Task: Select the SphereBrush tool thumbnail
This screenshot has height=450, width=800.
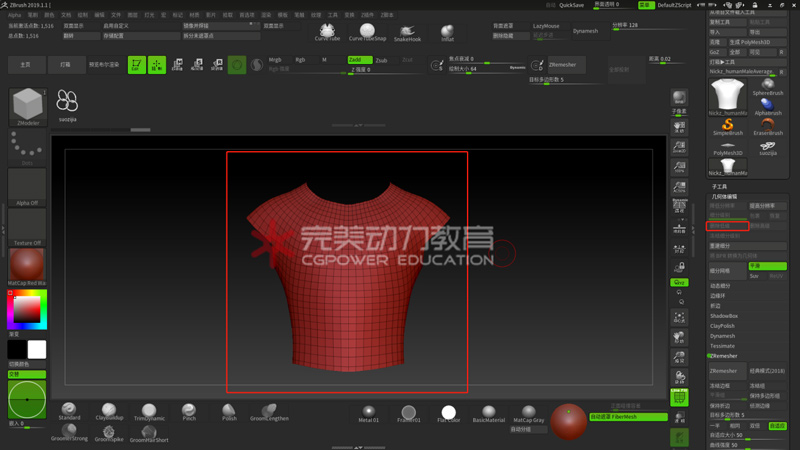Action: coord(768,87)
